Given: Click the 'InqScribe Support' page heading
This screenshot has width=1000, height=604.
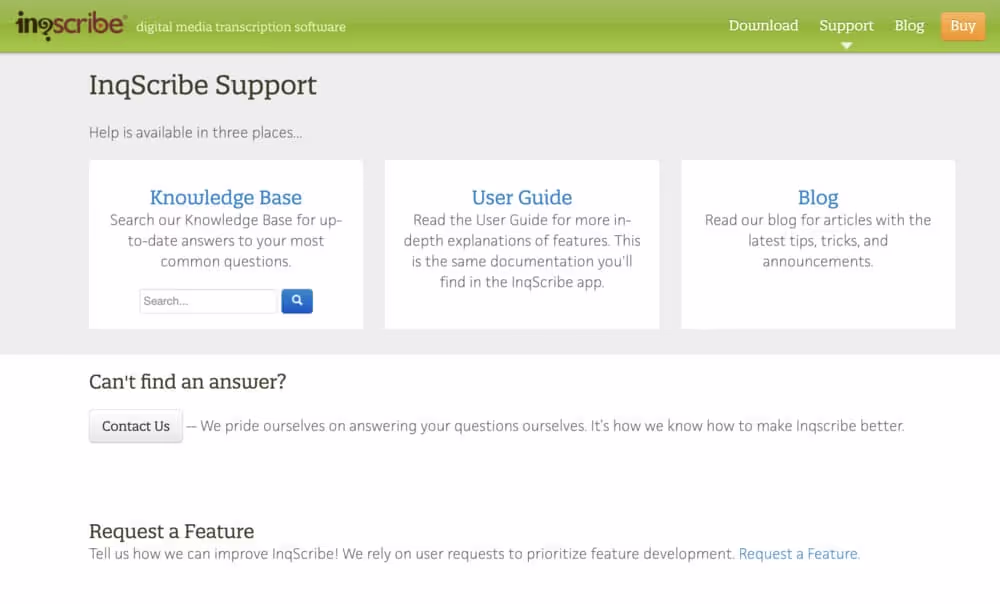Looking at the screenshot, I should point(203,85).
